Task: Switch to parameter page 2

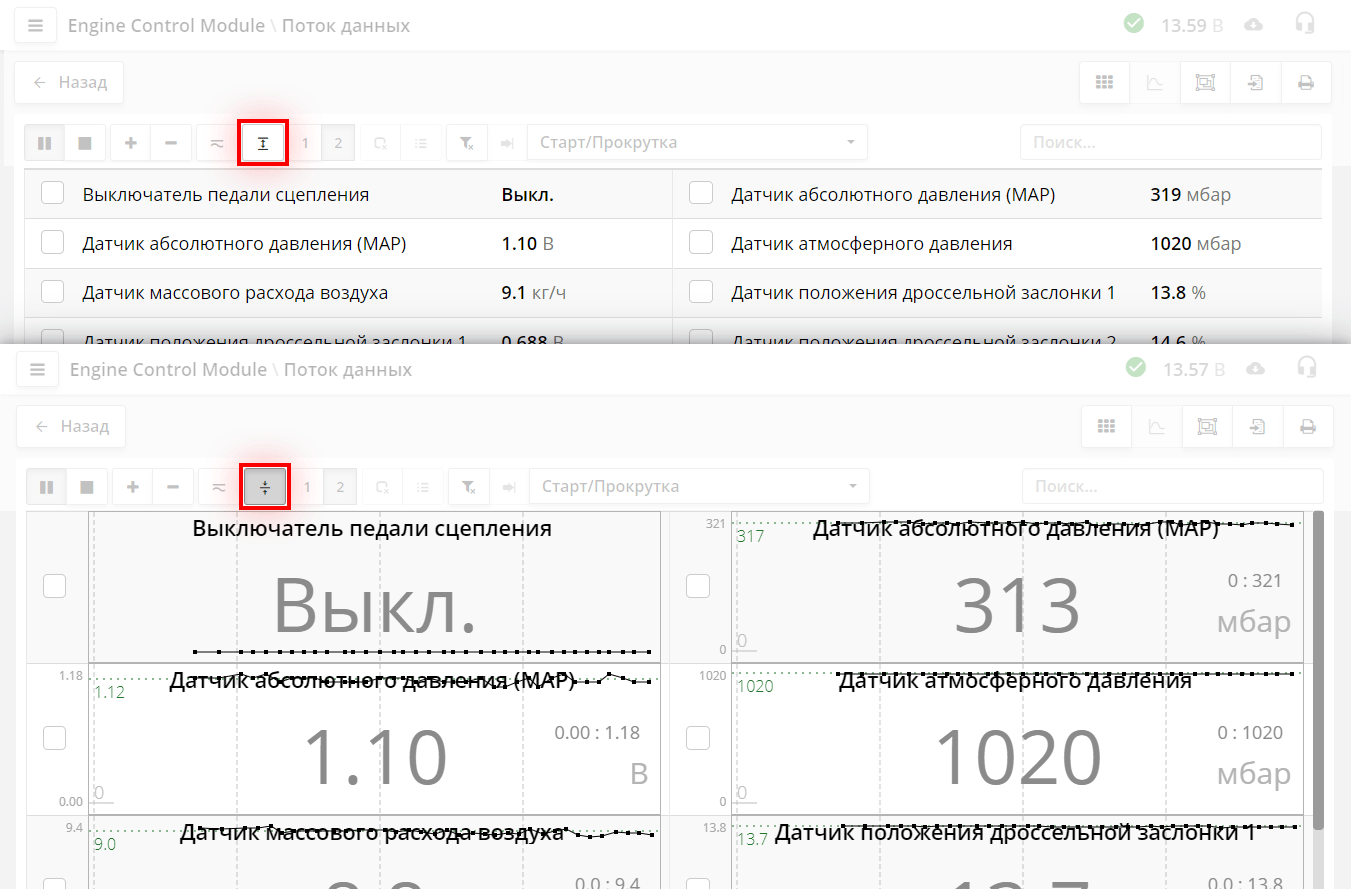Action: coord(338,142)
